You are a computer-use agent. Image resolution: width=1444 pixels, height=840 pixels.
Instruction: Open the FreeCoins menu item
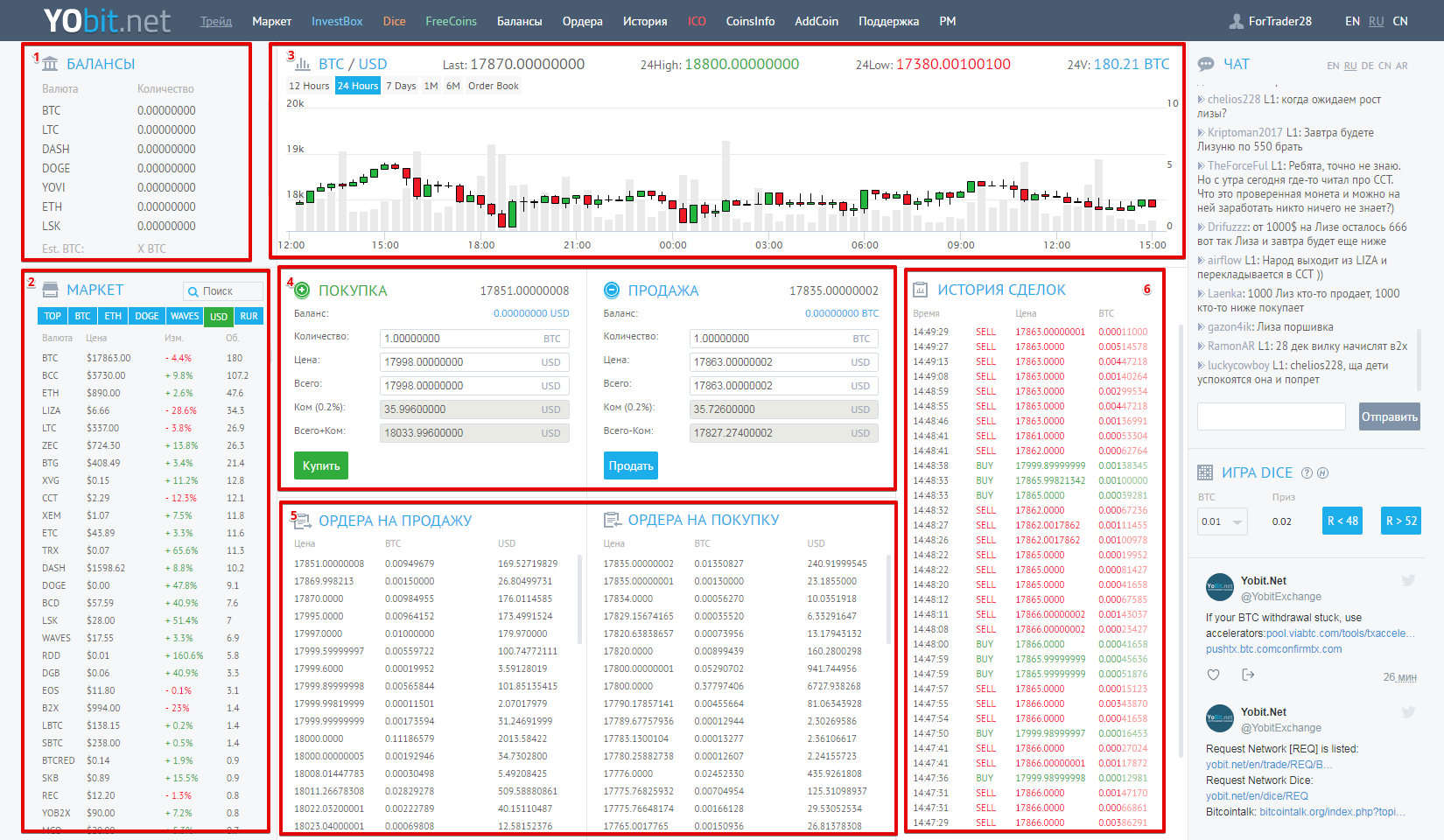tap(452, 21)
